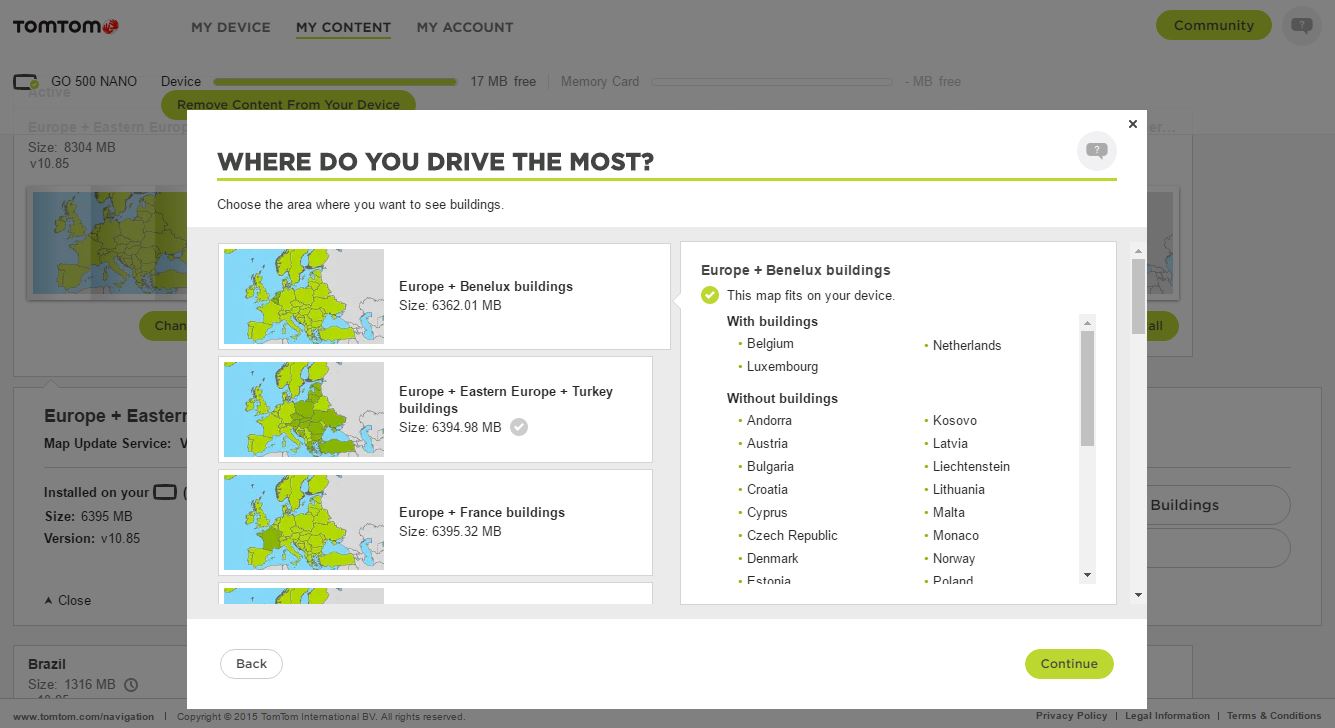
Task: Click 'Croatia' in the country list
Action: tap(767, 489)
